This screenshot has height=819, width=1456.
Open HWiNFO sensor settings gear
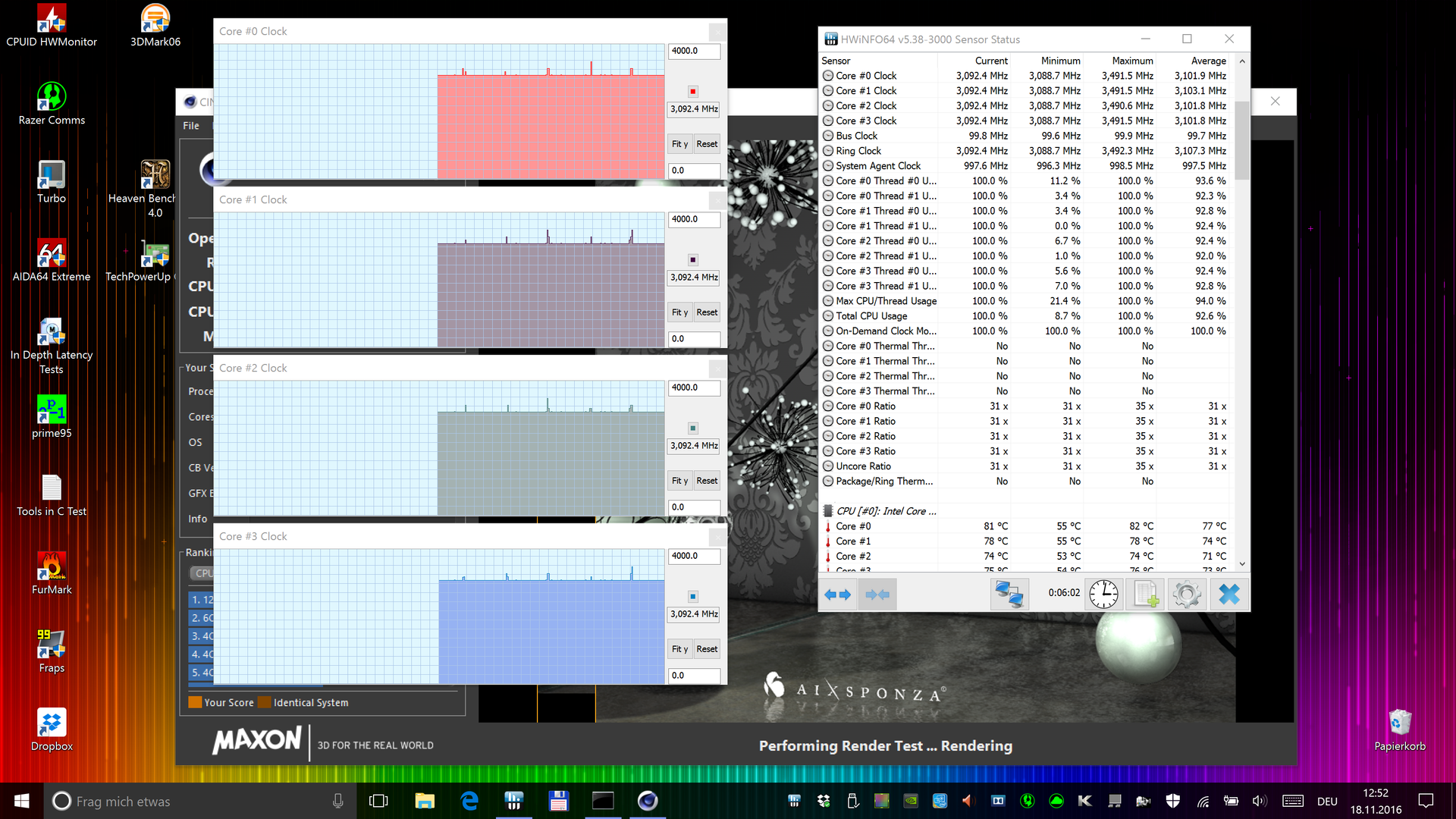coord(1187,595)
